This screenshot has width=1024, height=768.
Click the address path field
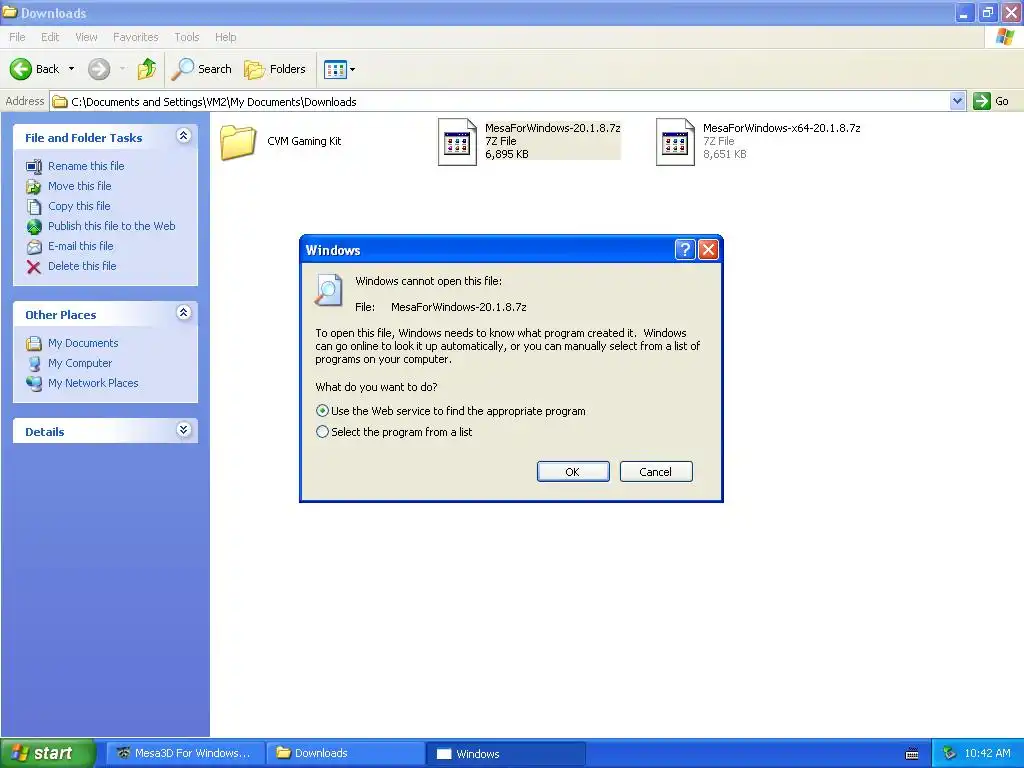(500, 101)
